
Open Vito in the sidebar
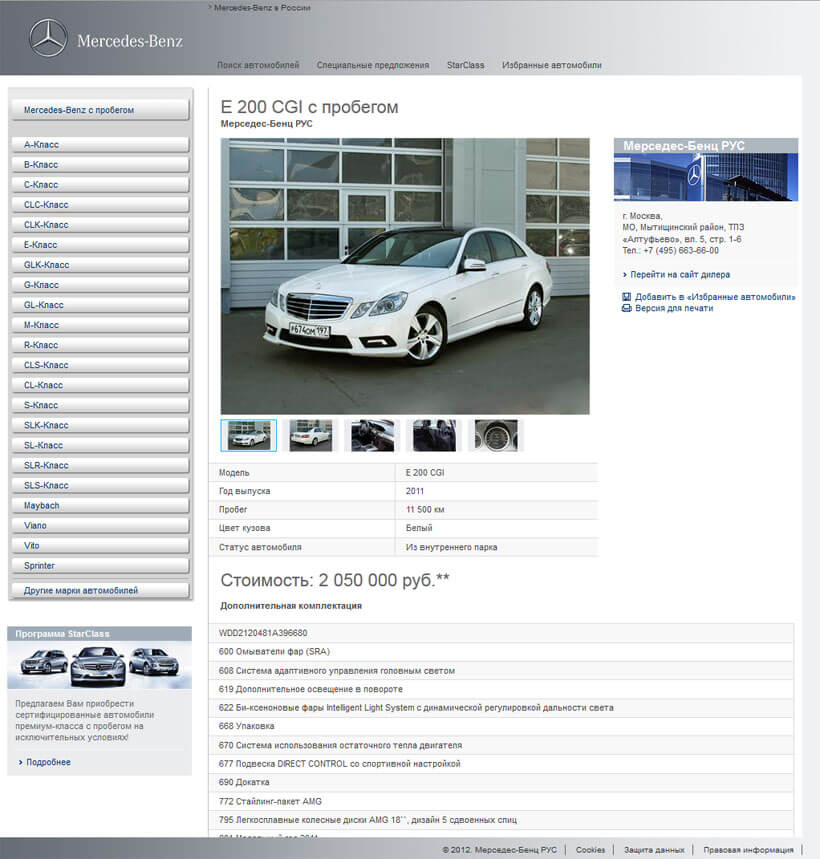(x=100, y=546)
